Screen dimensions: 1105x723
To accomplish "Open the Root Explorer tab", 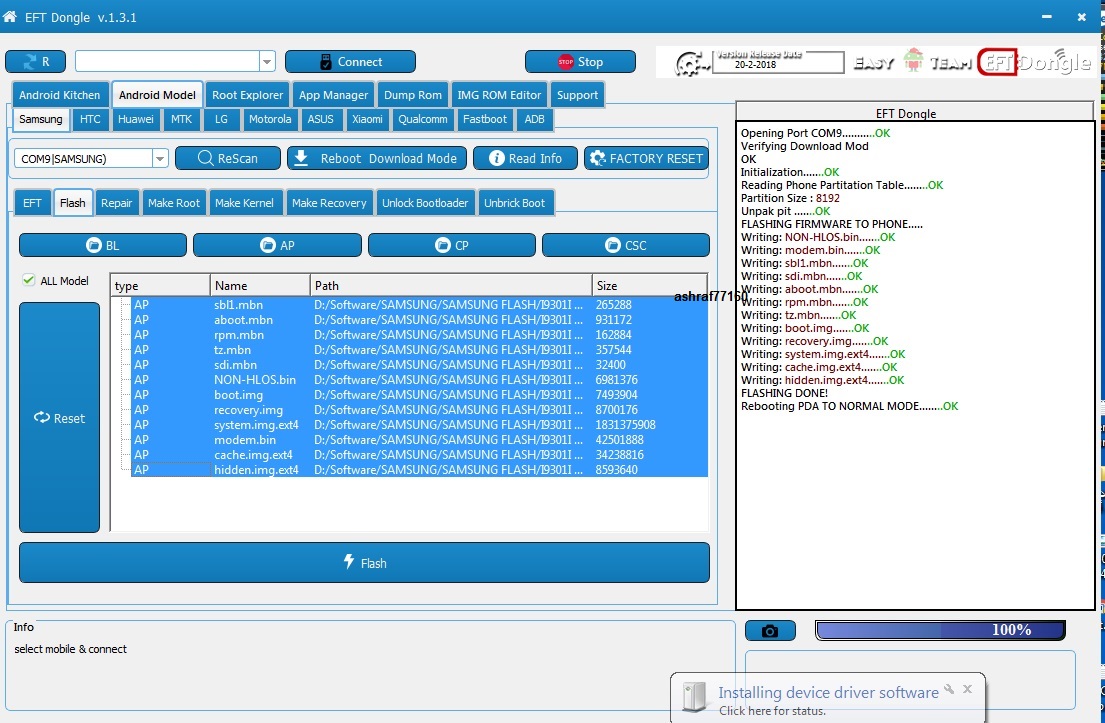I will (247, 95).
